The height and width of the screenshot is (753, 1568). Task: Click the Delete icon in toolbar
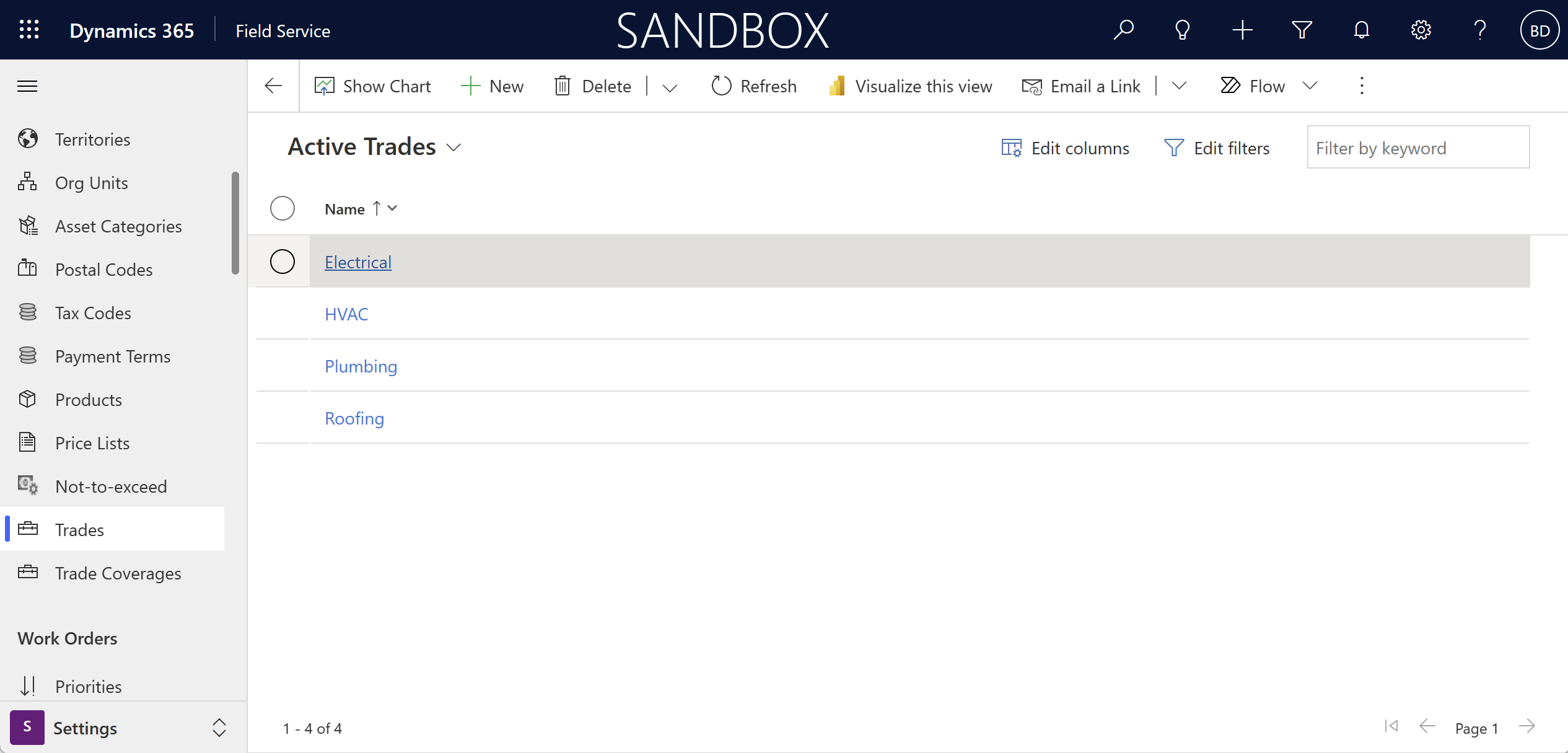564,85
